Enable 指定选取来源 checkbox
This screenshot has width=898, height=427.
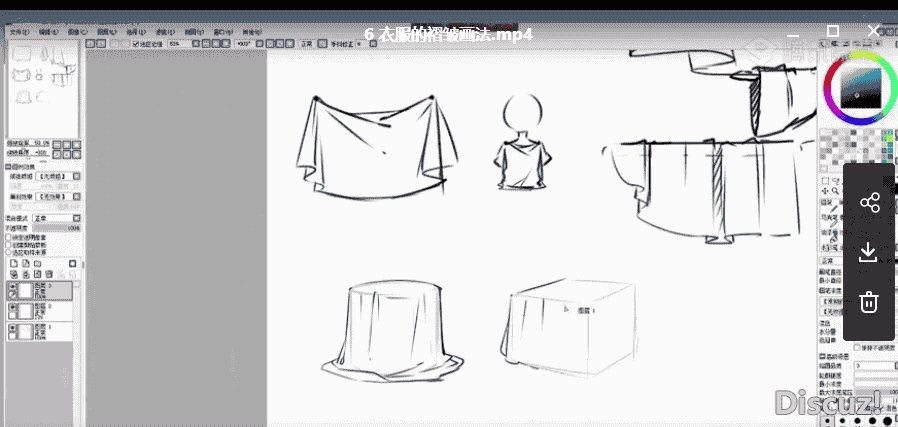point(8,252)
